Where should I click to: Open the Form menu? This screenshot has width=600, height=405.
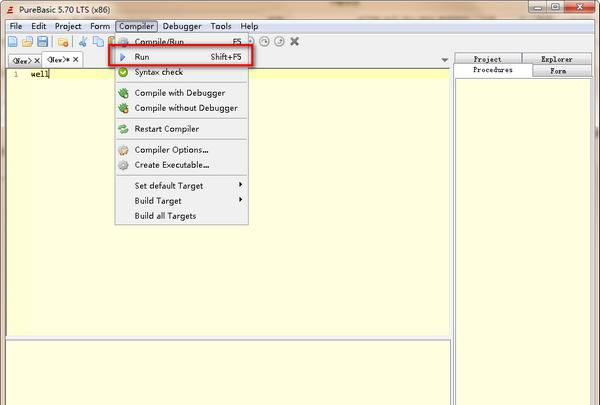(100, 26)
